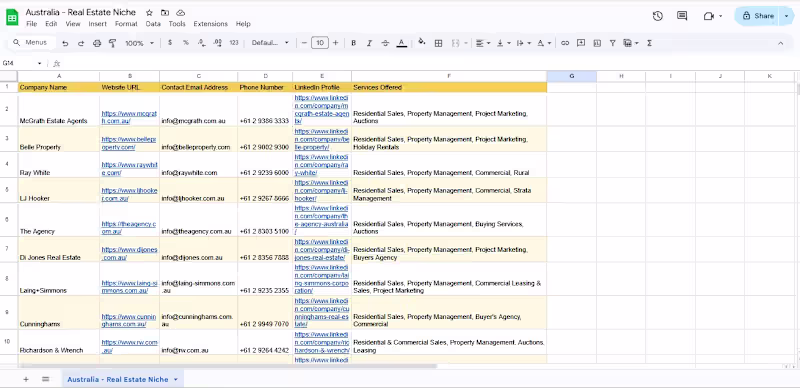Toggle italic formatting

click(369, 43)
